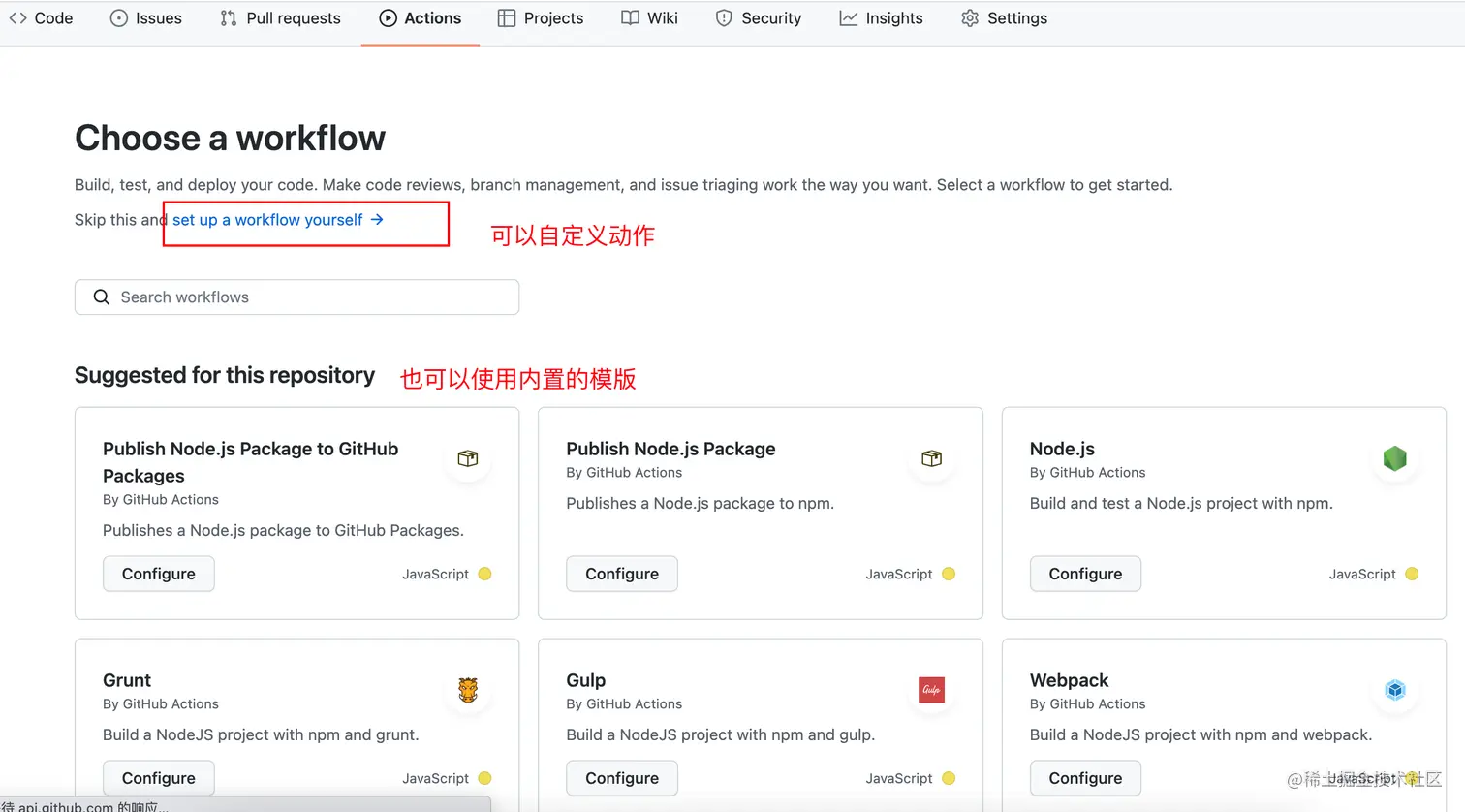Click the Publish Node.js Package to GitHub Packages title
The width and height of the screenshot is (1465, 812).
251,462
